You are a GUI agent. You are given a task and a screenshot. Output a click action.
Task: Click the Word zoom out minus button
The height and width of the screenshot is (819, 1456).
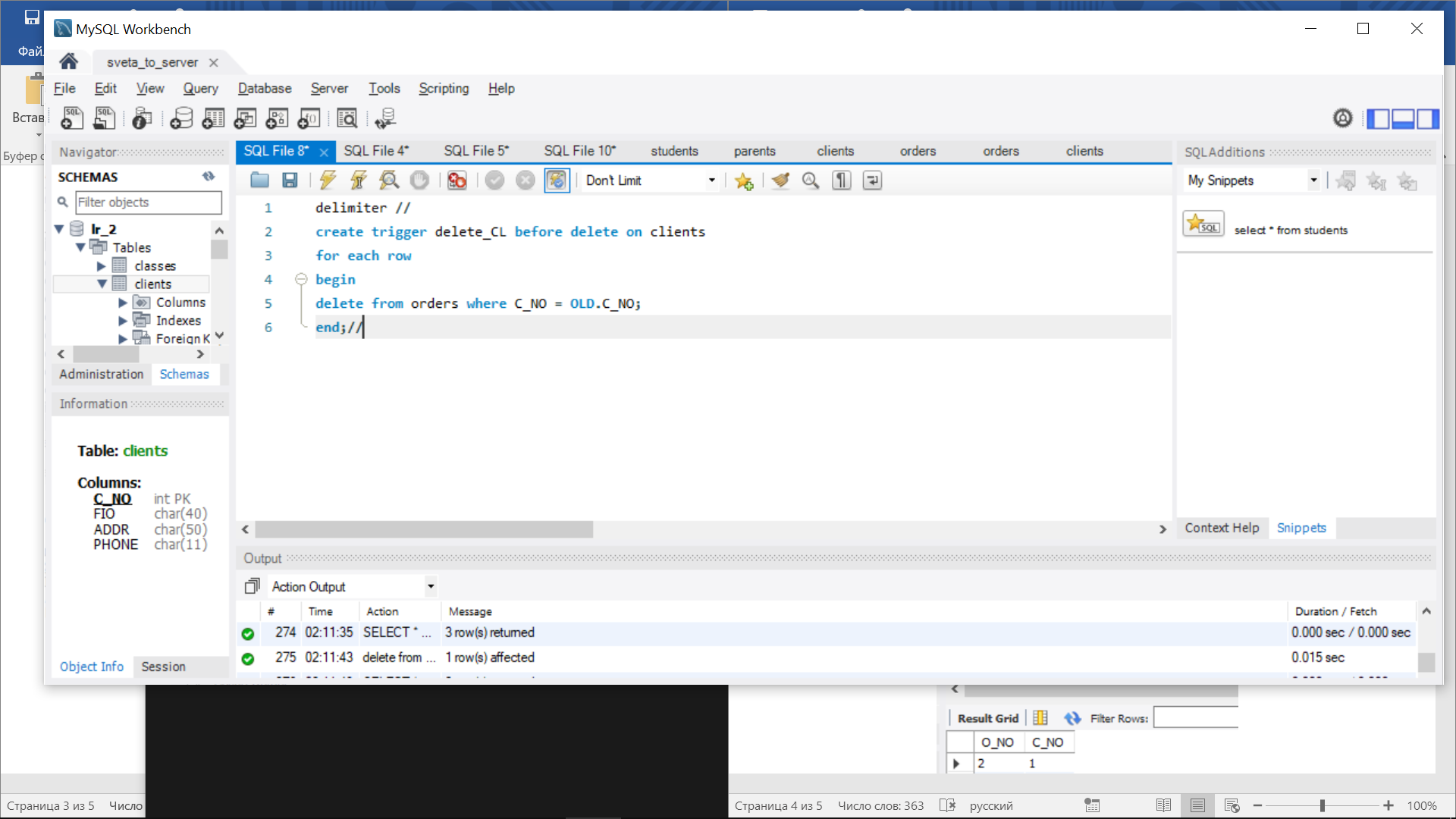point(1257,805)
